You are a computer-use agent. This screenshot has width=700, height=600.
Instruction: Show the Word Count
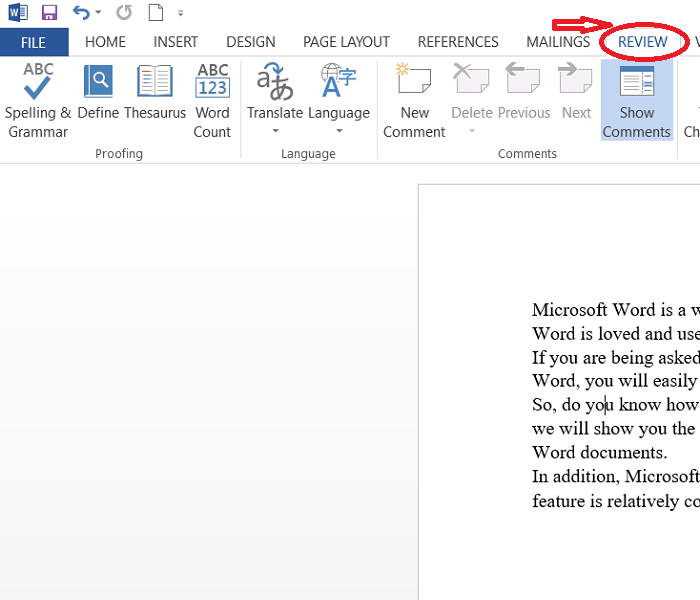pyautogui.click(x=212, y=101)
